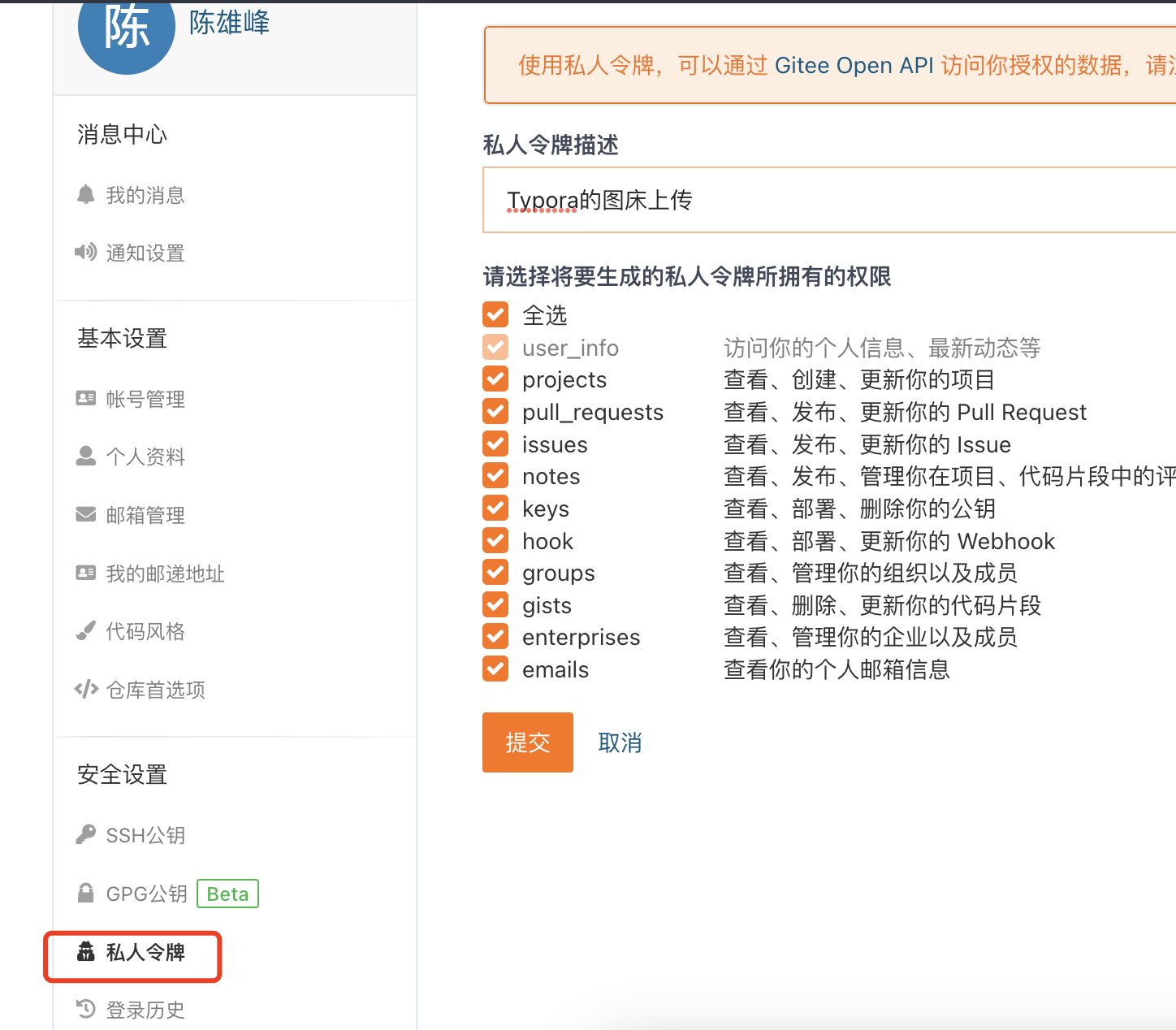Open 我的邮递地址 page
The image size is (1176, 1030).
[165, 573]
